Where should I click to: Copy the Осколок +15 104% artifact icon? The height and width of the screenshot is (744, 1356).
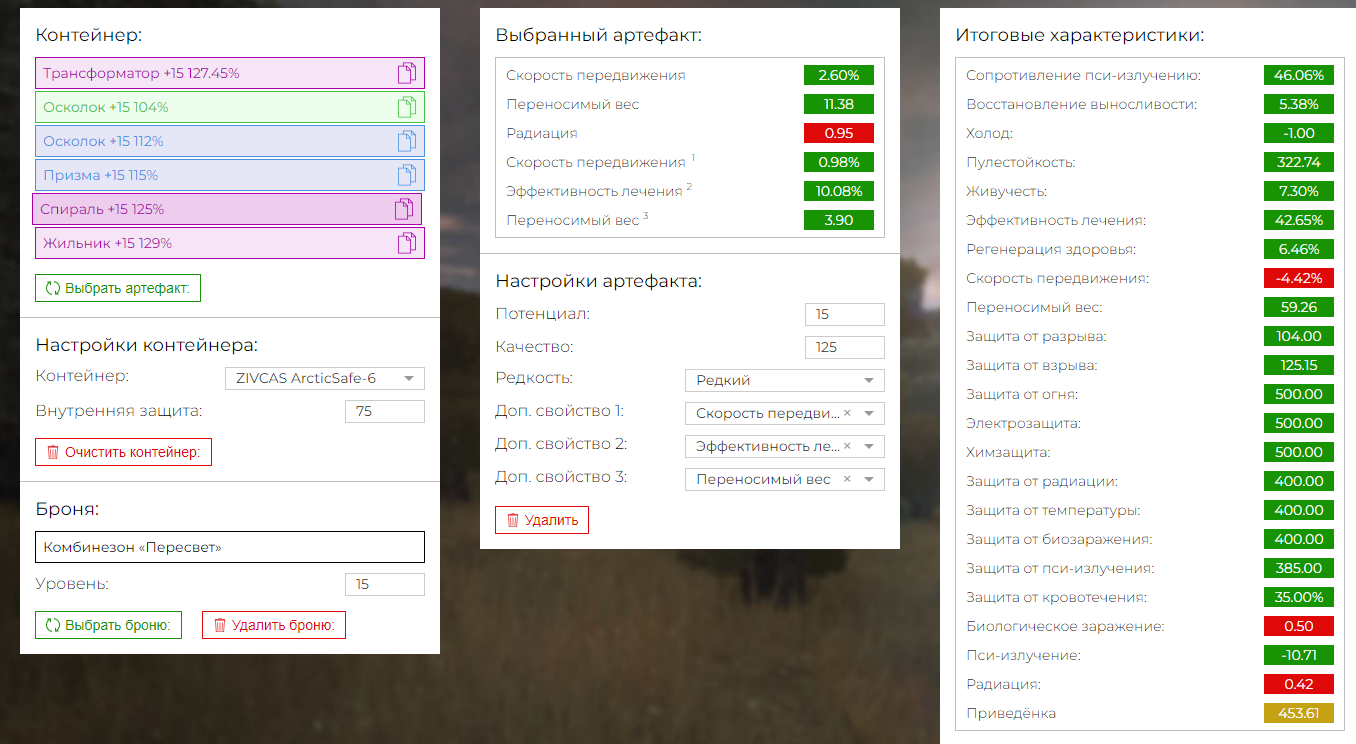406,107
